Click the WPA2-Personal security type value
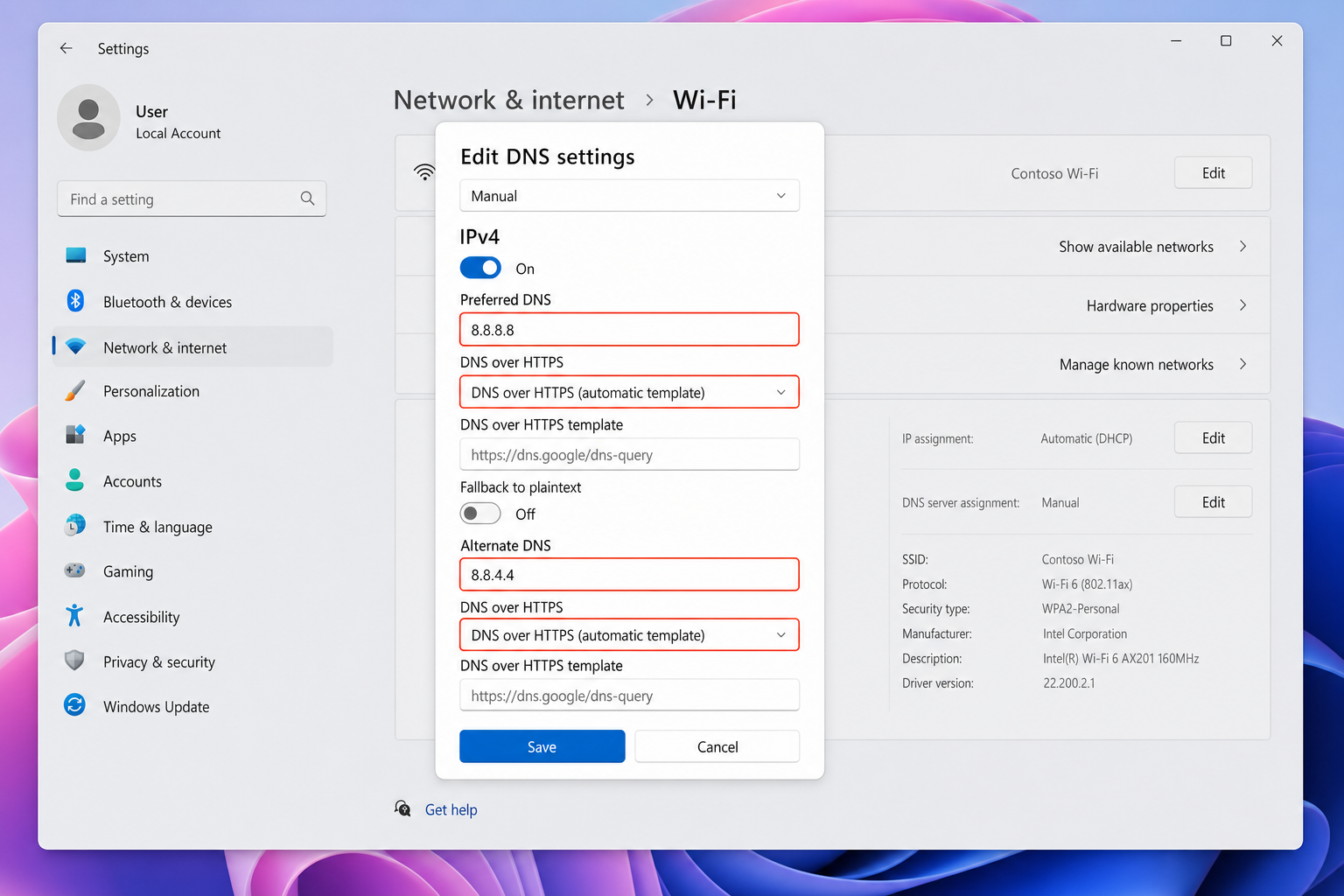The width and height of the screenshot is (1344, 896). (x=1081, y=608)
